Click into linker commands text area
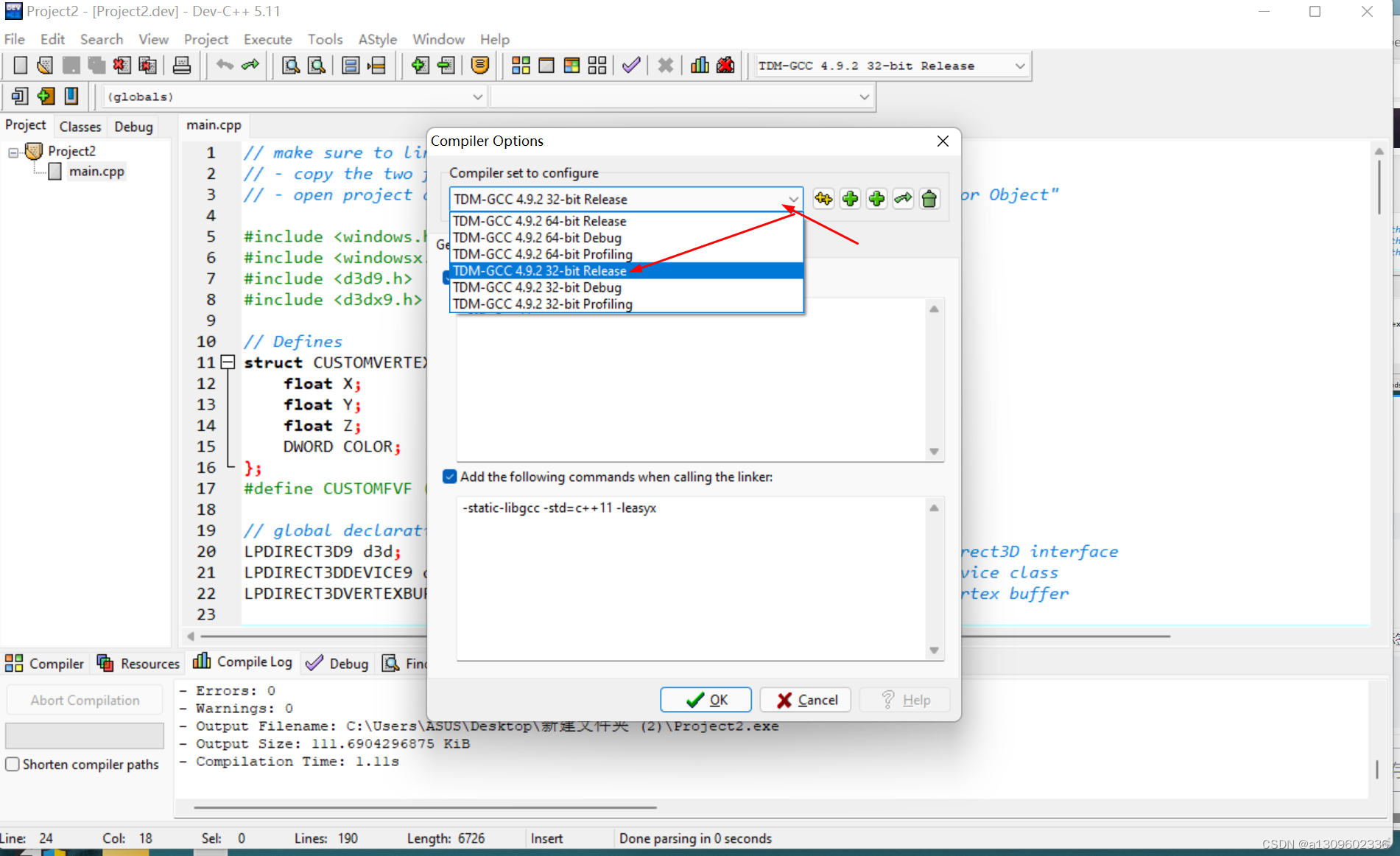The height and width of the screenshot is (856, 1400). coord(692,578)
